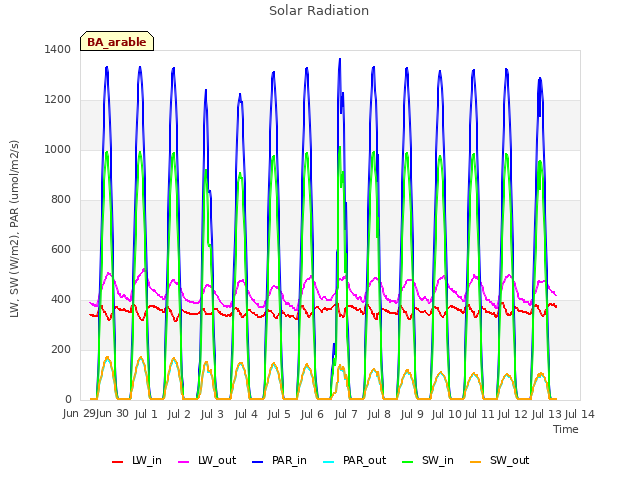Click the 800 y-axis tick label
The height and width of the screenshot is (480, 640).
click(61, 200)
